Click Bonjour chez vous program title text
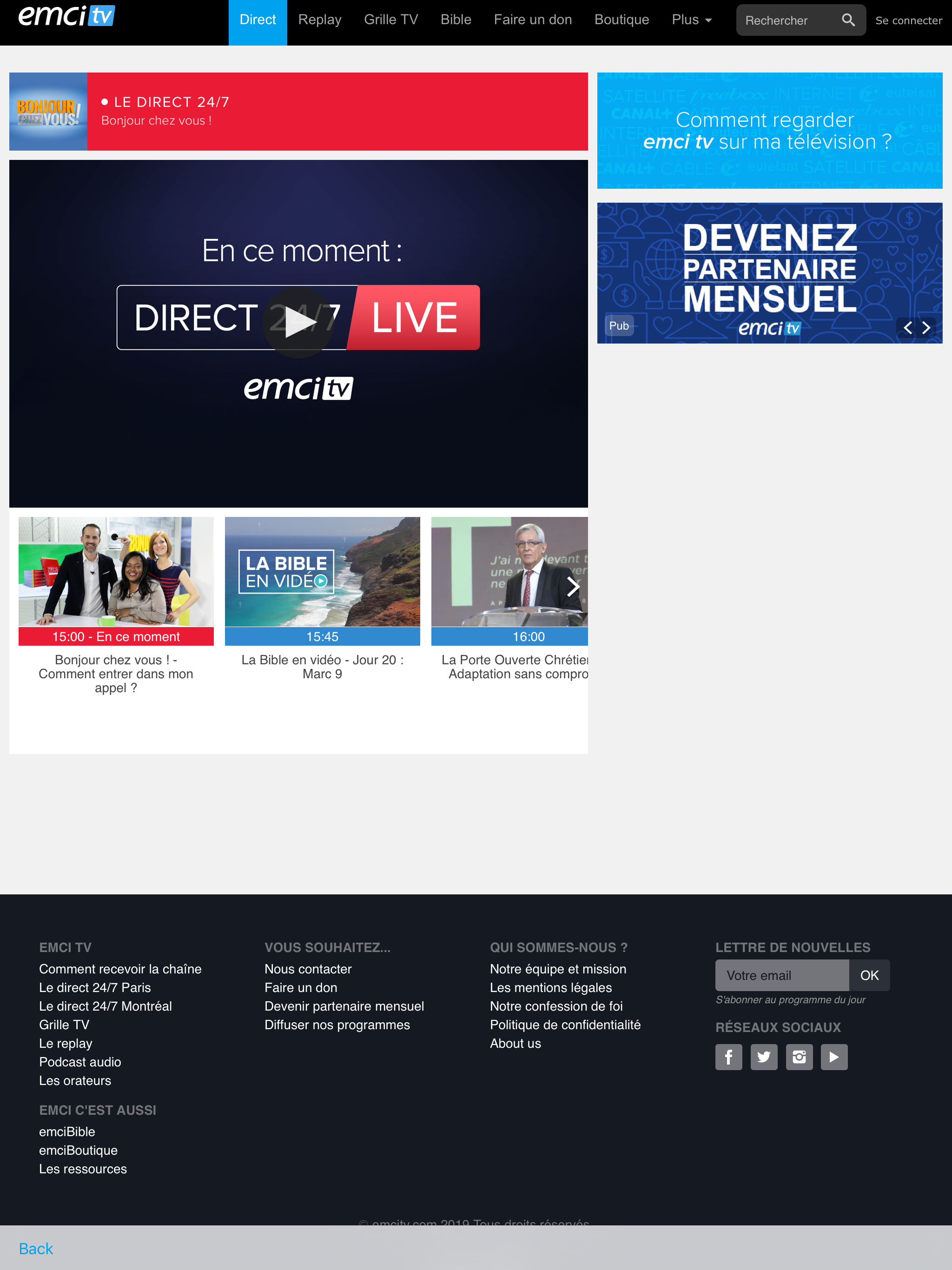The image size is (952, 1270). [116, 674]
